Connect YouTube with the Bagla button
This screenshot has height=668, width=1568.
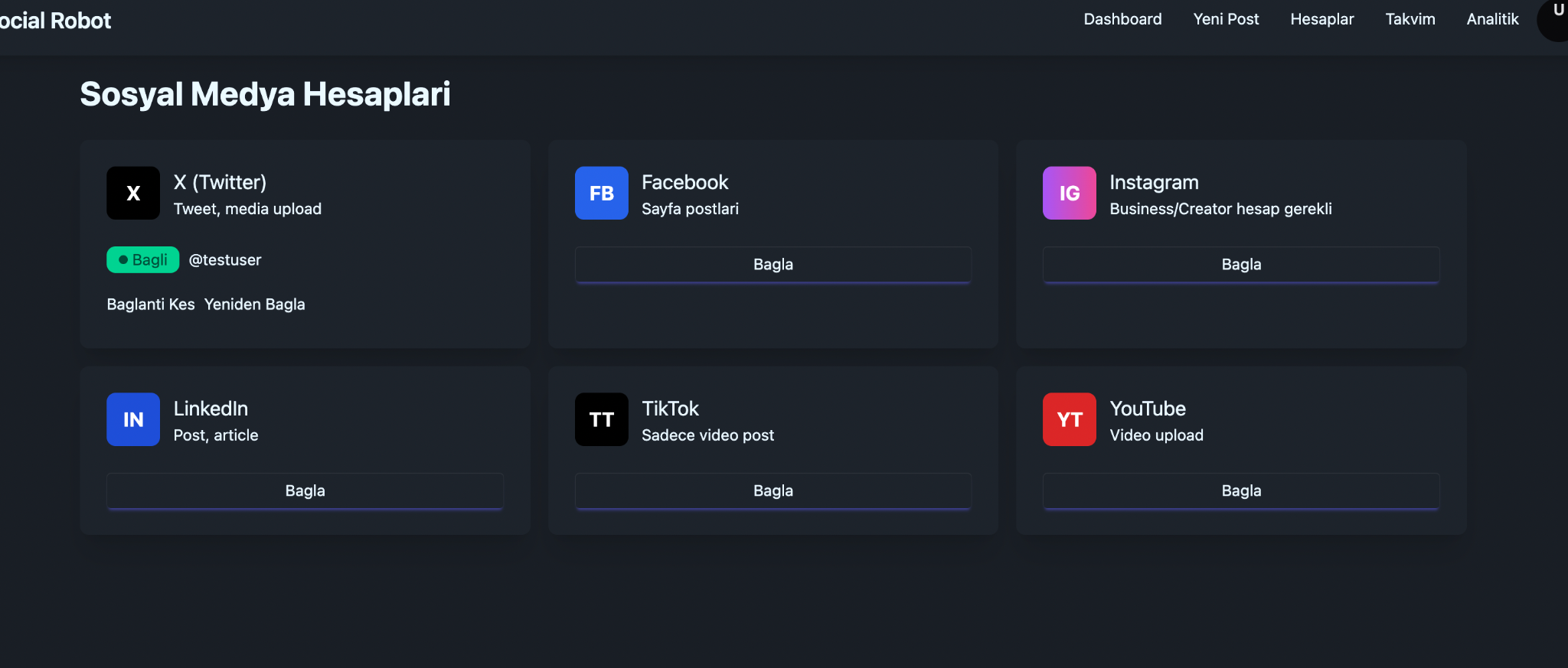click(x=1241, y=491)
